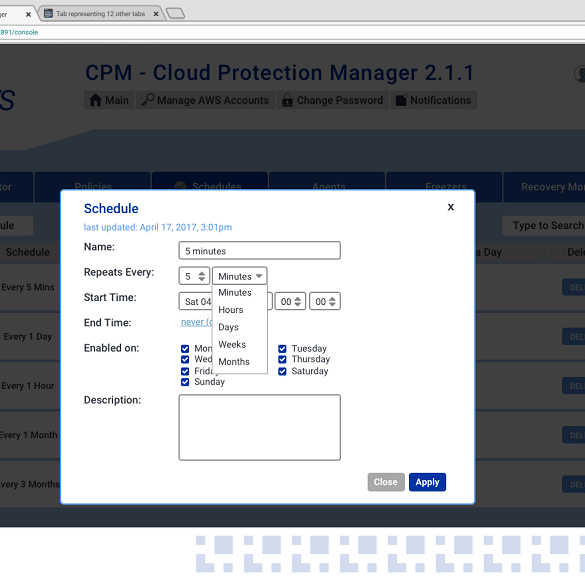Click the 'Every 1 Day' row text
This screenshot has width=585, height=578.
[28, 337]
